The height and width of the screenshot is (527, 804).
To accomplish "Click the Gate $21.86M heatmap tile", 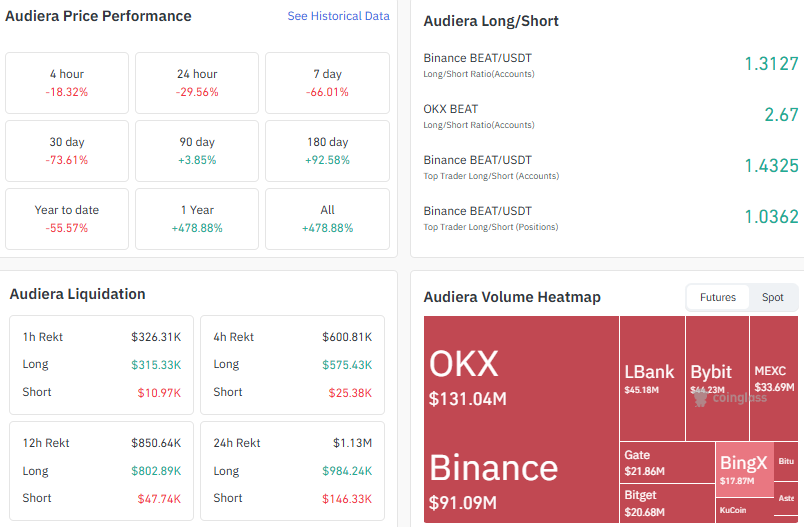I will tap(667, 462).
